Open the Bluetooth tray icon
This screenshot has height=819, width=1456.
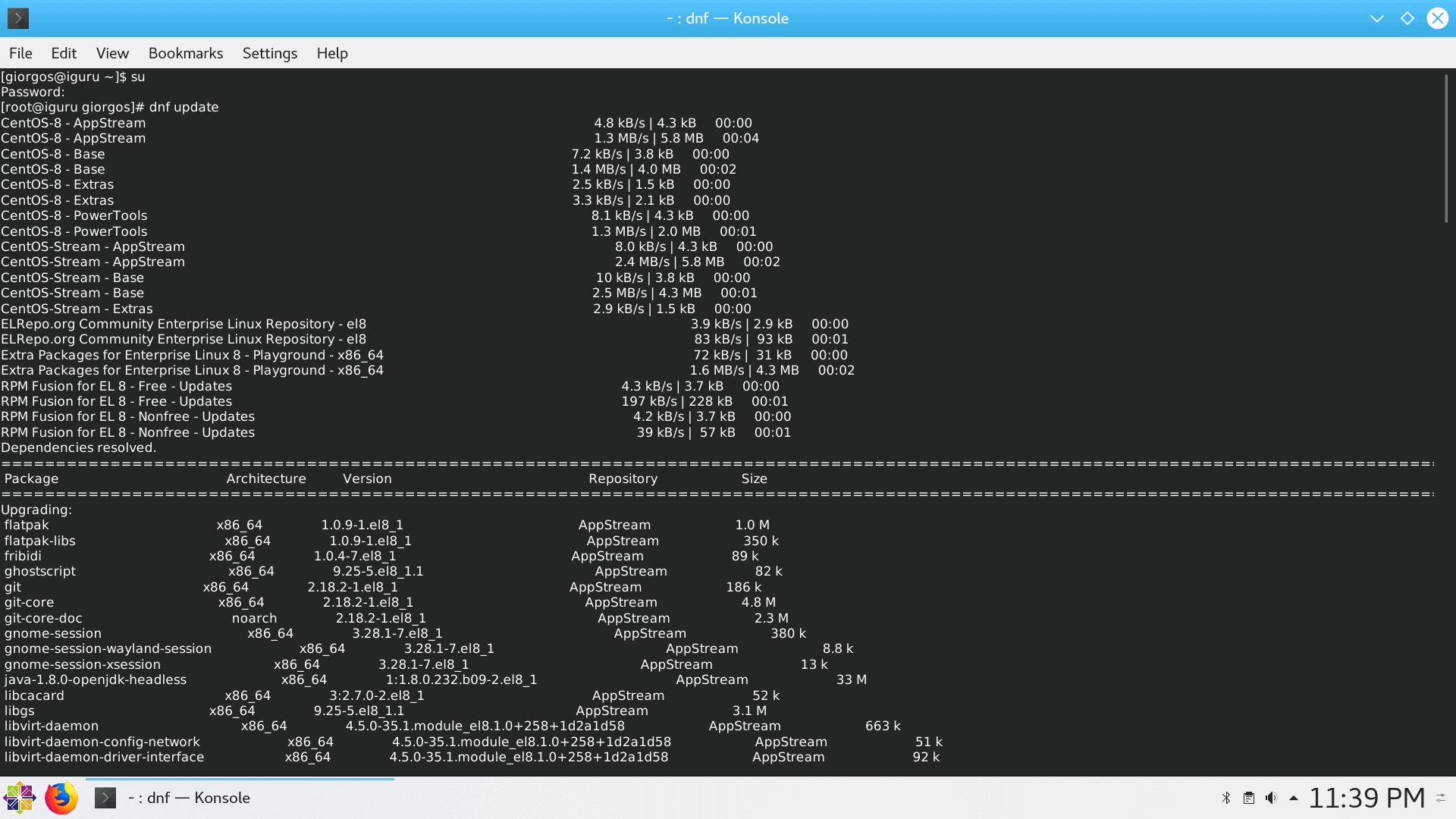pyautogui.click(x=1226, y=798)
